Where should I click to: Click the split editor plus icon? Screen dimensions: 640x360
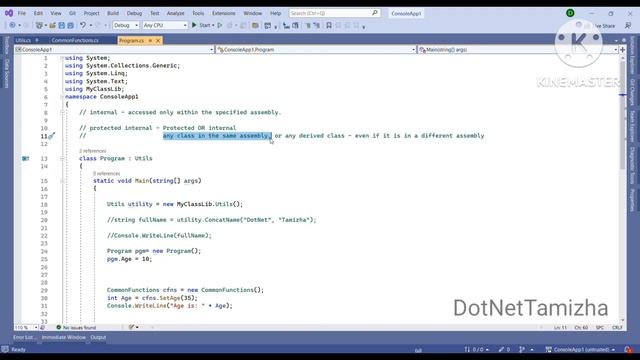[x=622, y=49]
